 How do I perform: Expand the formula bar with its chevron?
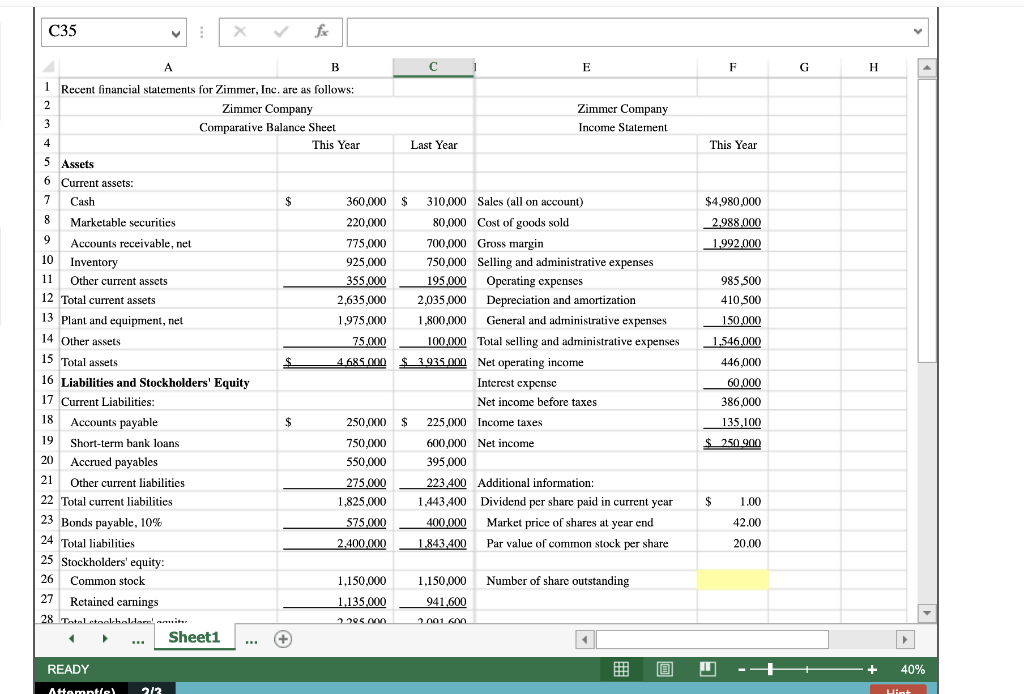click(916, 31)
